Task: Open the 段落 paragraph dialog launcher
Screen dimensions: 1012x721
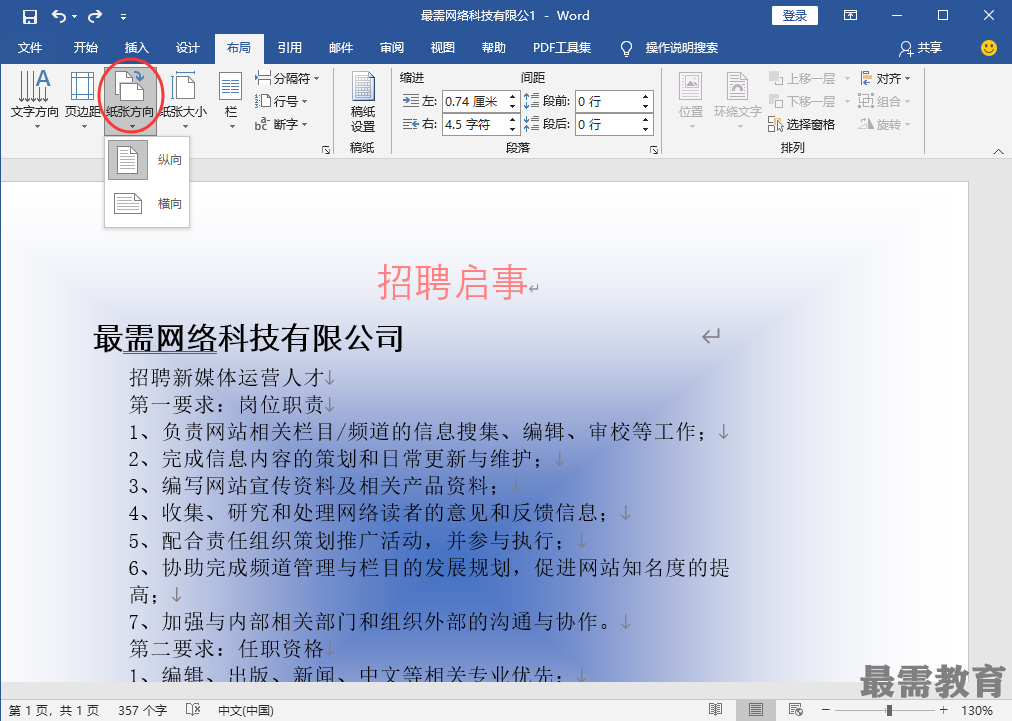Action: click(x=654, y=150)
